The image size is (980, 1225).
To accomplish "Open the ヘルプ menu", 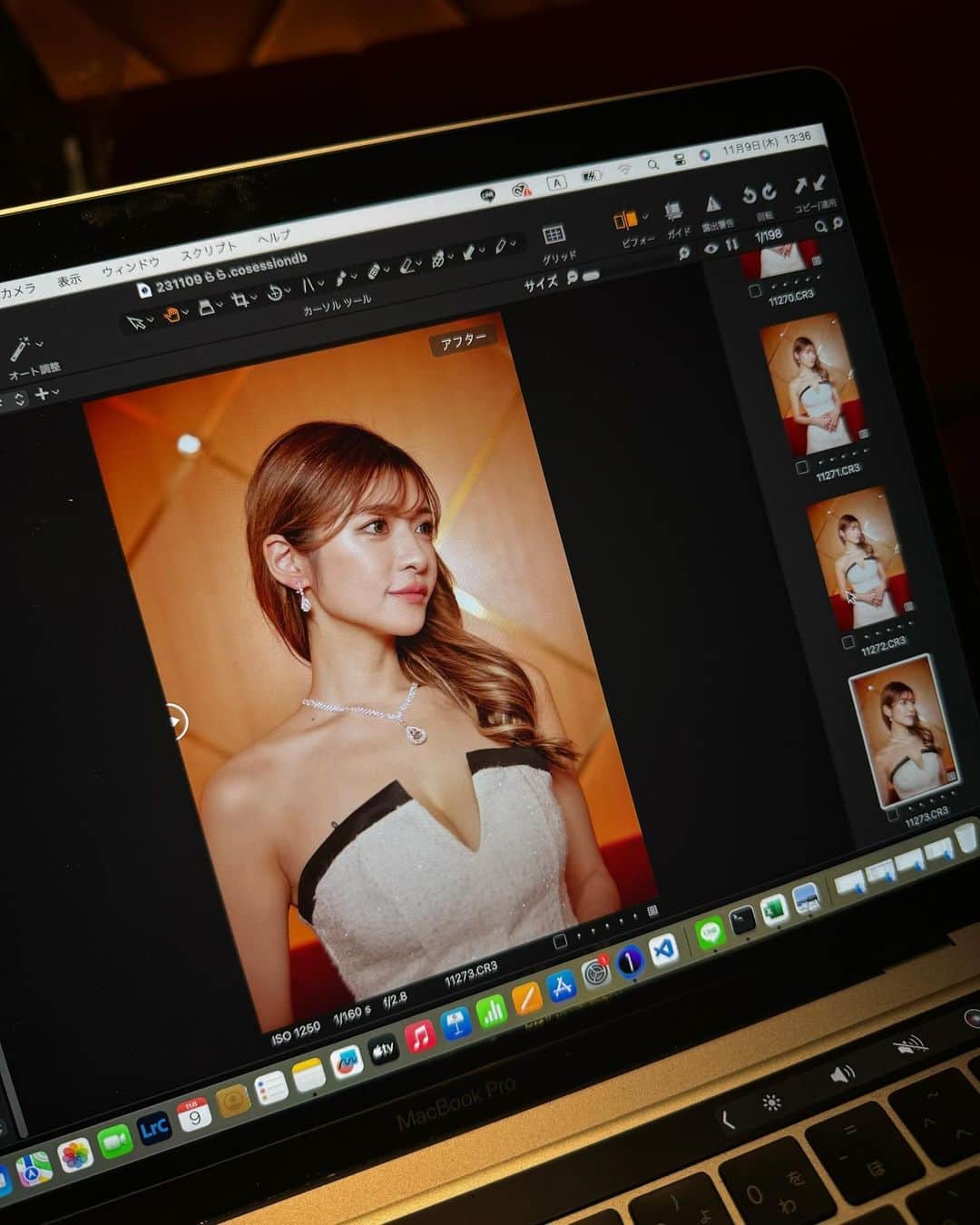I will click(x=273, y=237).
